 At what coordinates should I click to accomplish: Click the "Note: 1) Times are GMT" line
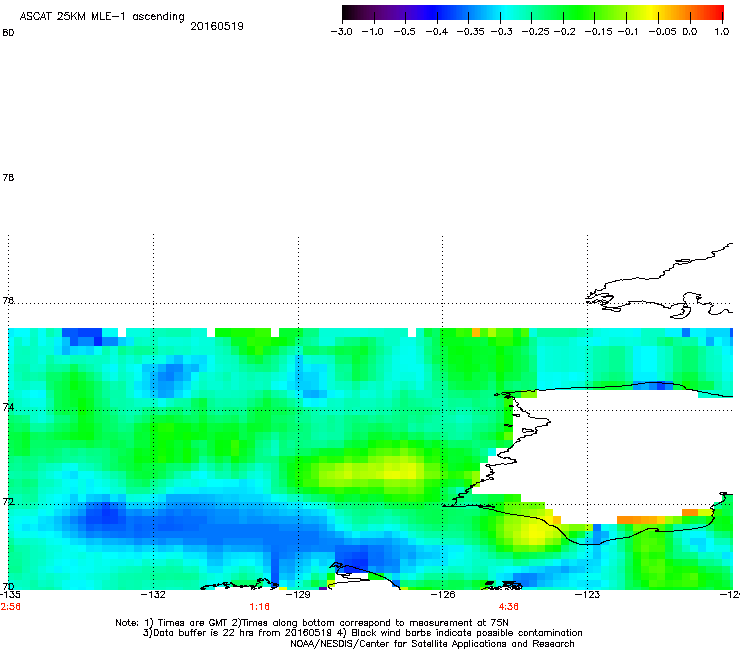(x=312, y=623)
